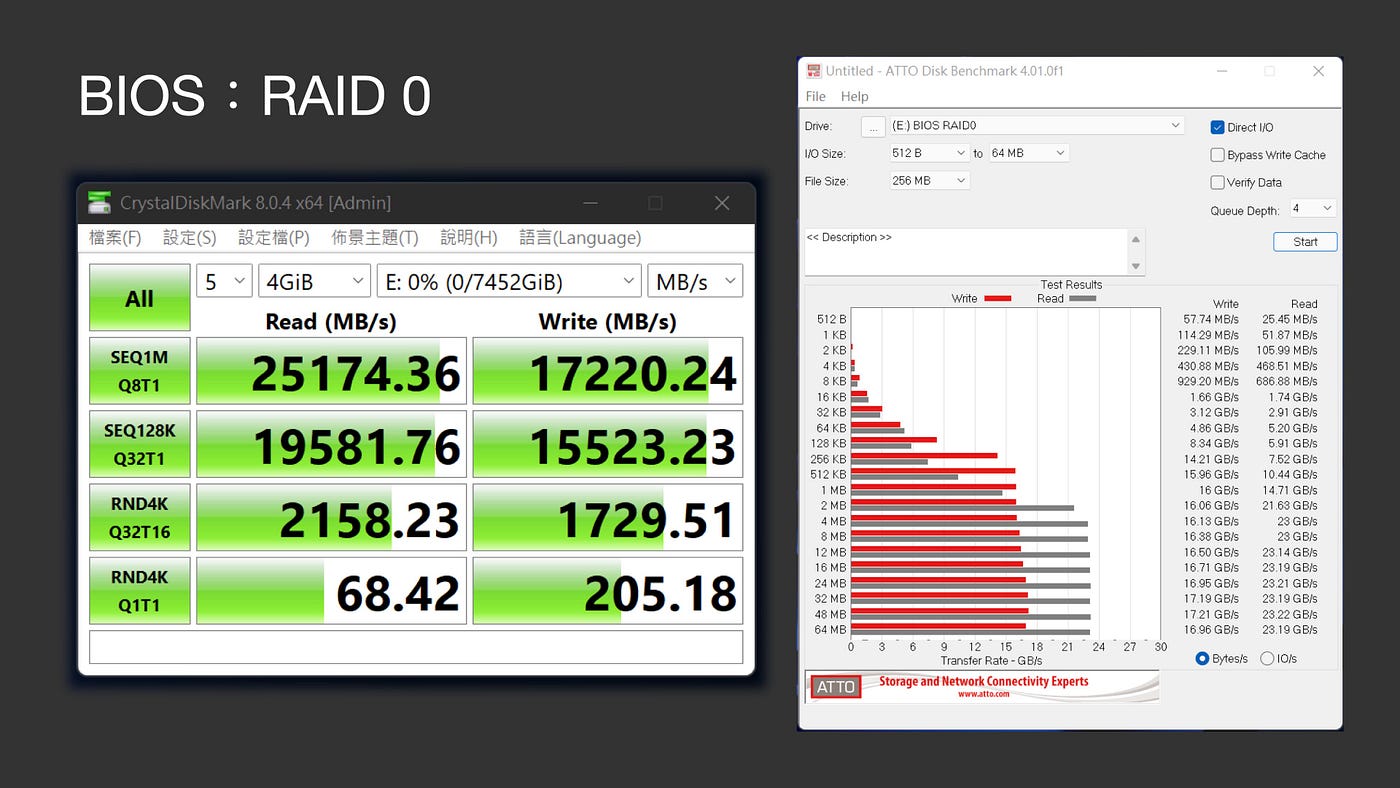Click the empty comment box in CrystalDiskMark
Viewport: 1400px width, 788px height.
point(416,647)
